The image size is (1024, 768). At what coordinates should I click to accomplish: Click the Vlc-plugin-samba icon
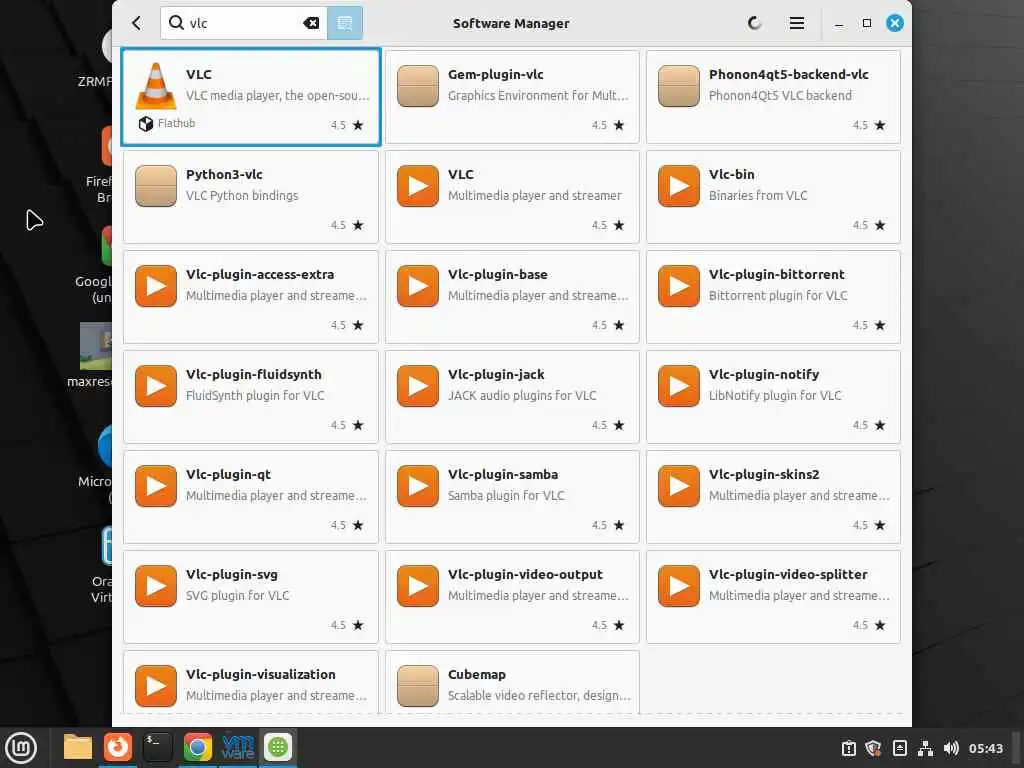coord(417,485)
